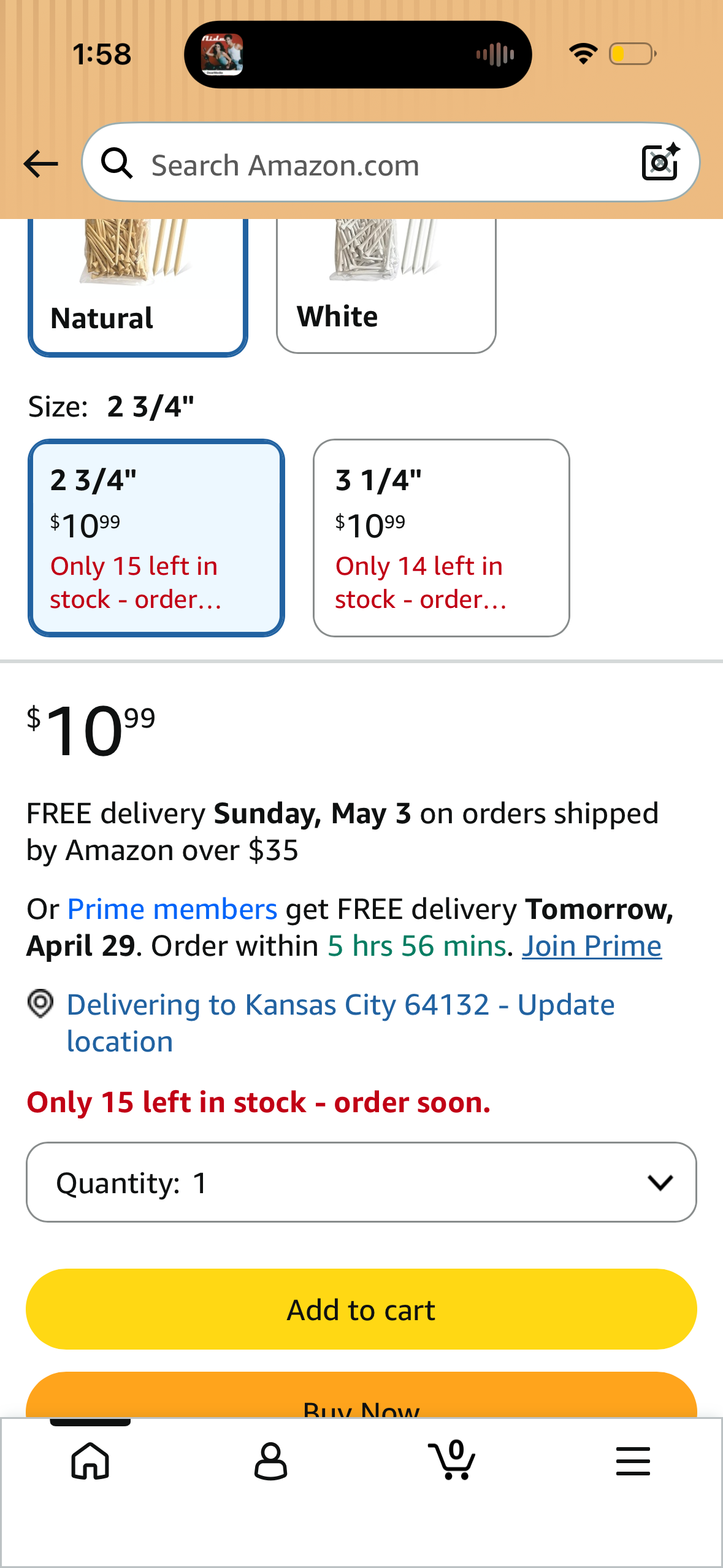Choose the 3 1/4" size option
Screen dimensions: 723x1568
point(442,538)
